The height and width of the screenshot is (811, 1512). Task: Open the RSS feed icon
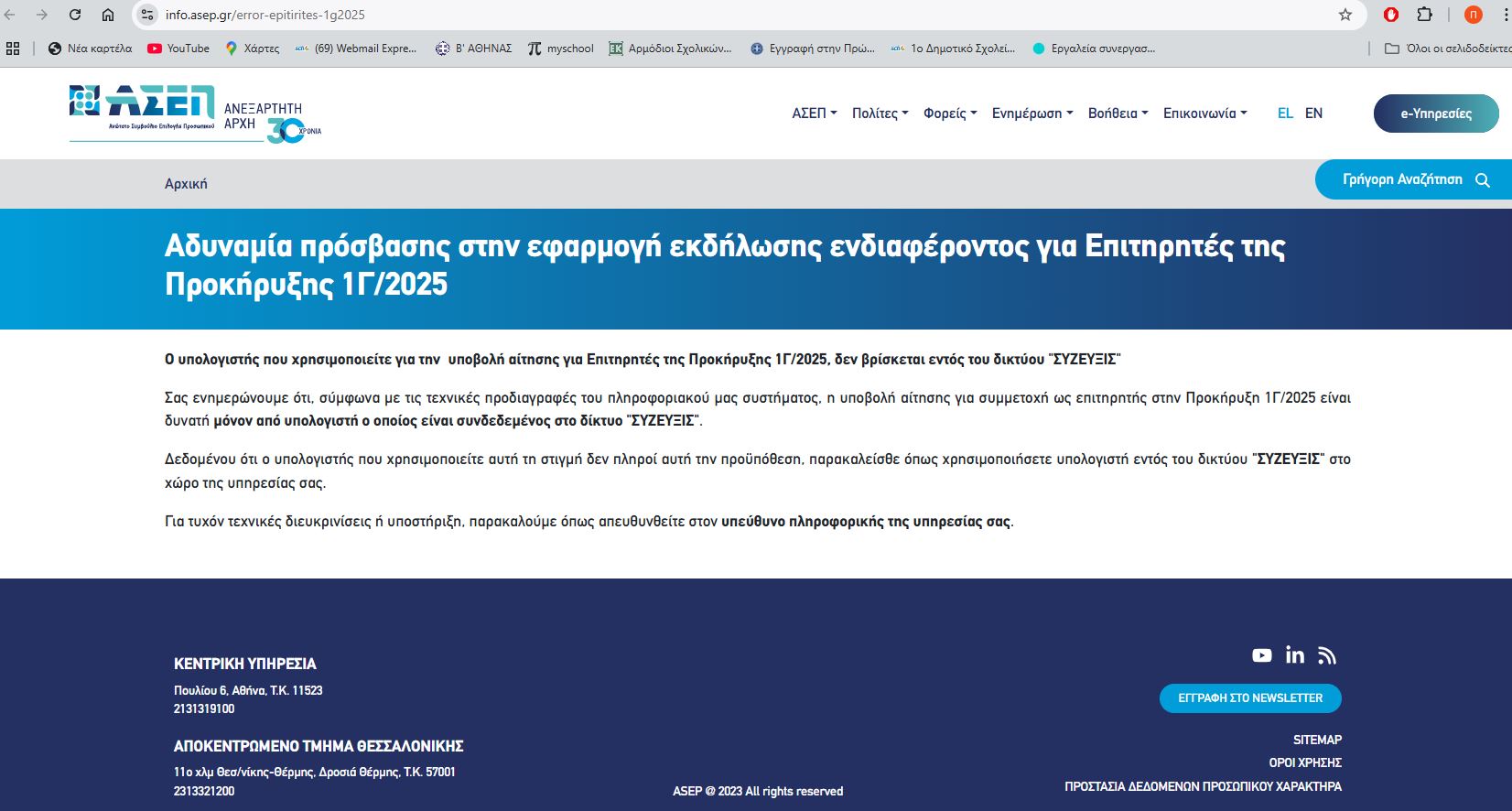(1327, 655)
